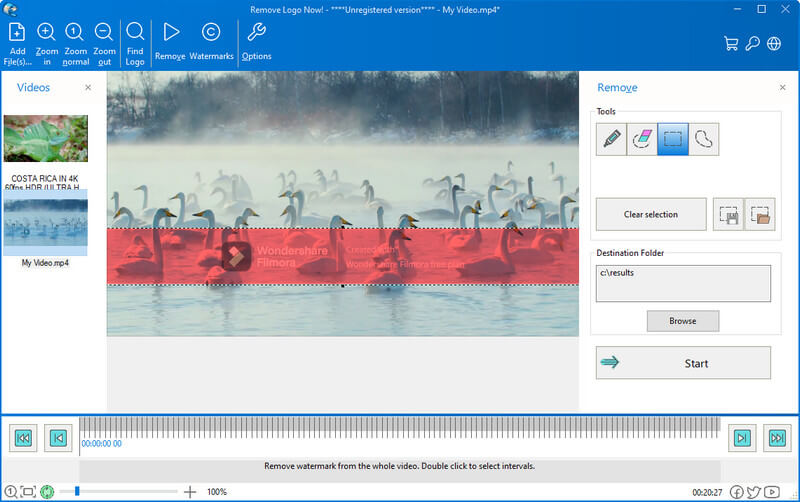The width and height of the screenshot is (800, 502).
Task: Click the Find Logo toolbar button
Action: point(135,40)
